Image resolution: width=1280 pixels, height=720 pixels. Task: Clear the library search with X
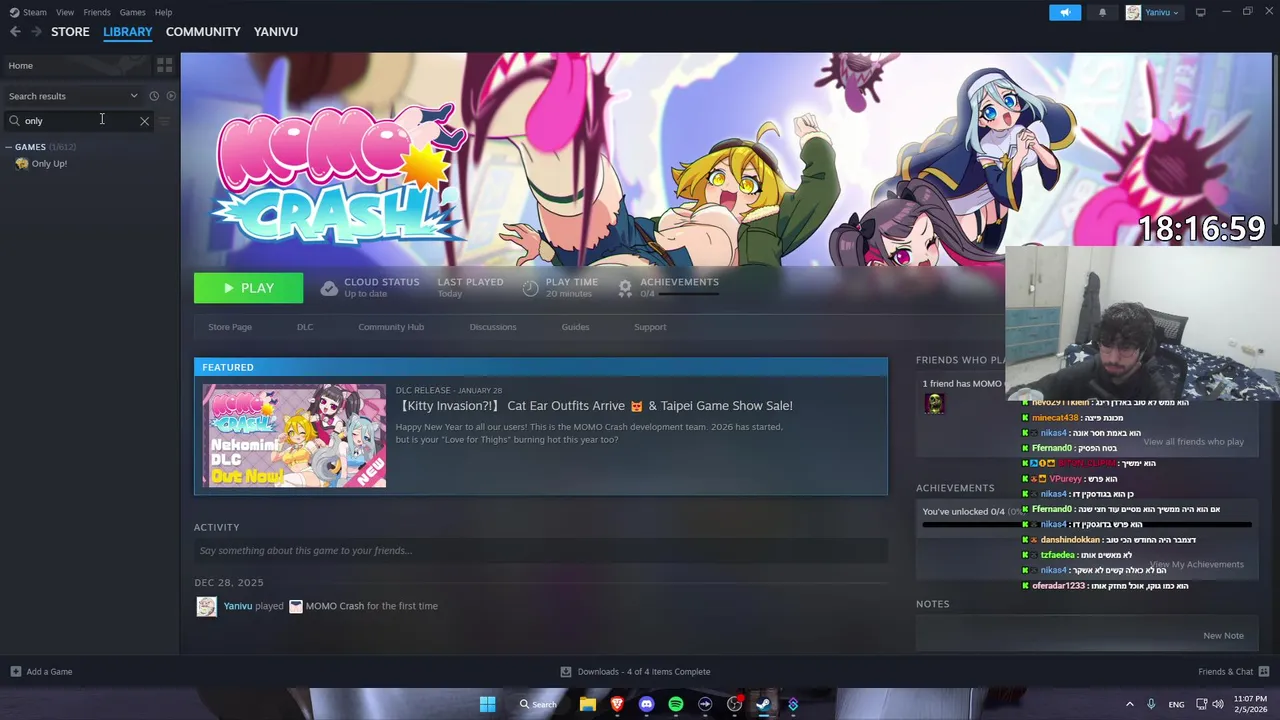(144, 121)
